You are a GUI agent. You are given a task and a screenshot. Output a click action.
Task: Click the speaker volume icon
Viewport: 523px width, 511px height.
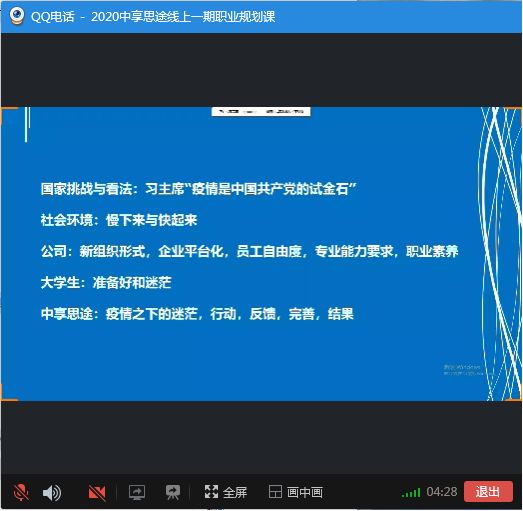pyautogui.click(x=52, y=493)
